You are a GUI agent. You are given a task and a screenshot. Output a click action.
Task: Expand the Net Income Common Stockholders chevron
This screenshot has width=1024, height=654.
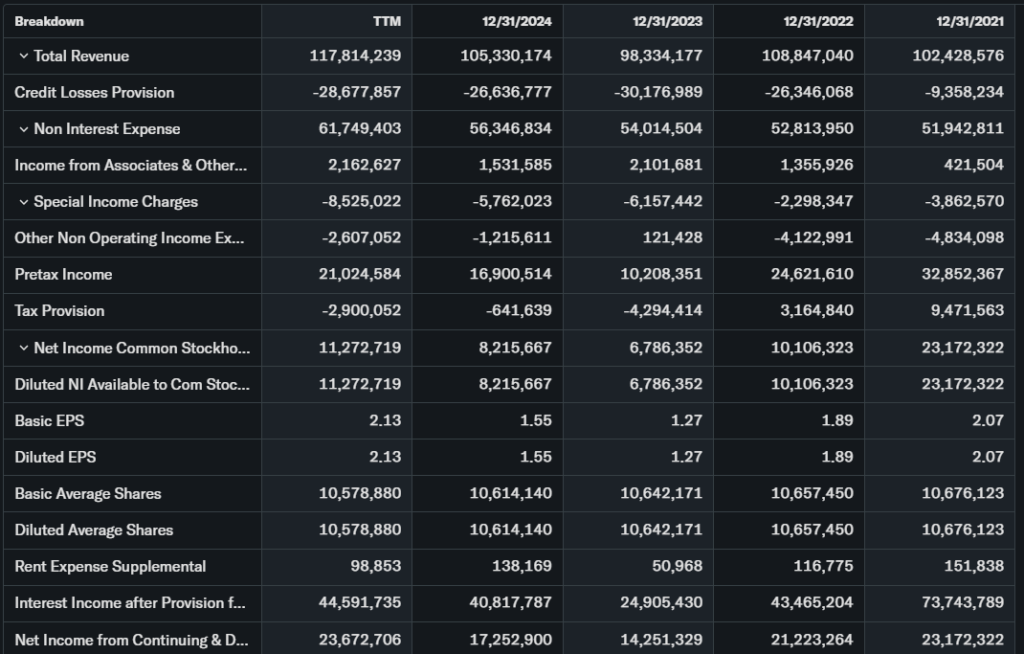click(x=23, y=348)
